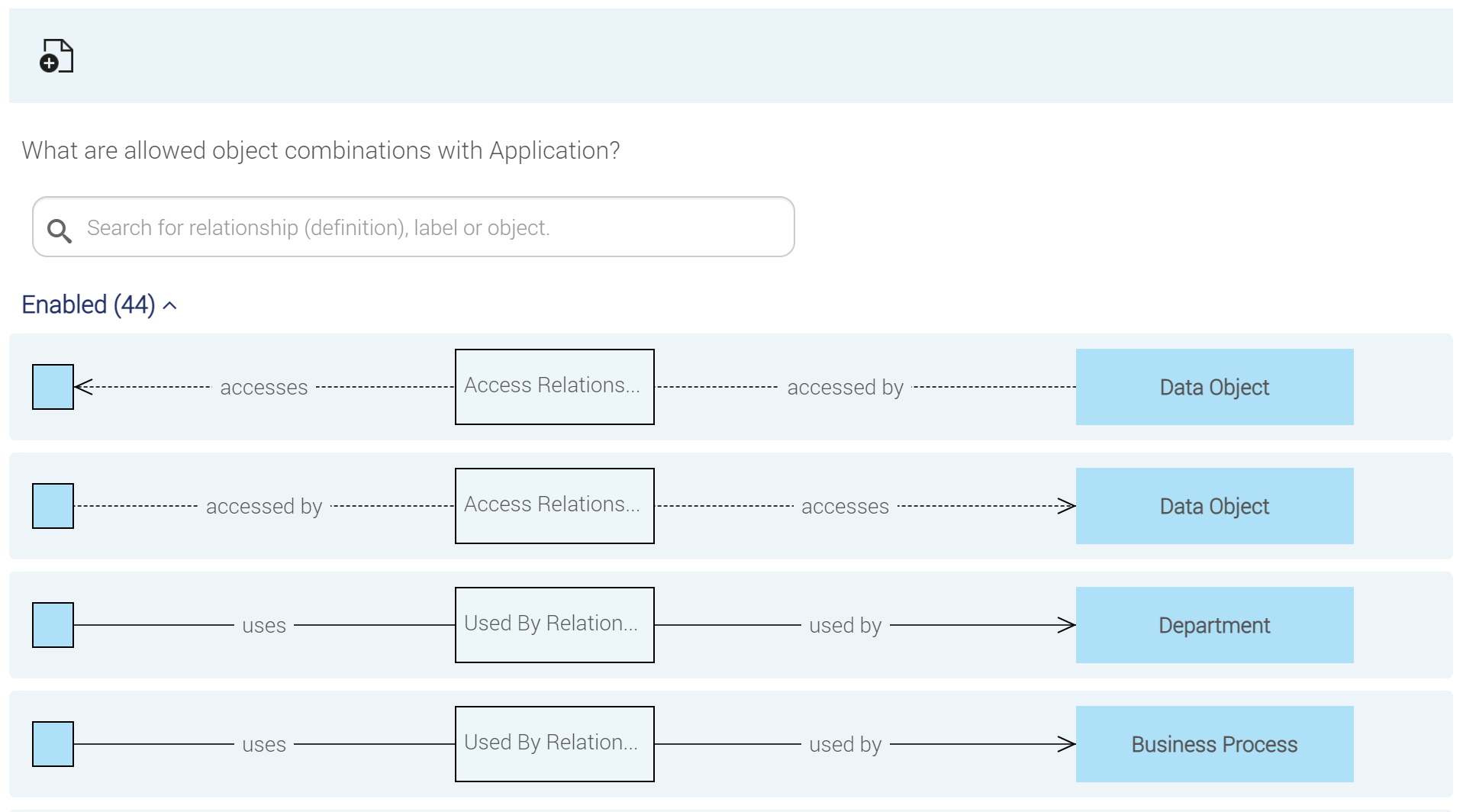Open Access Relations box in second row

(x=555, y=506)
